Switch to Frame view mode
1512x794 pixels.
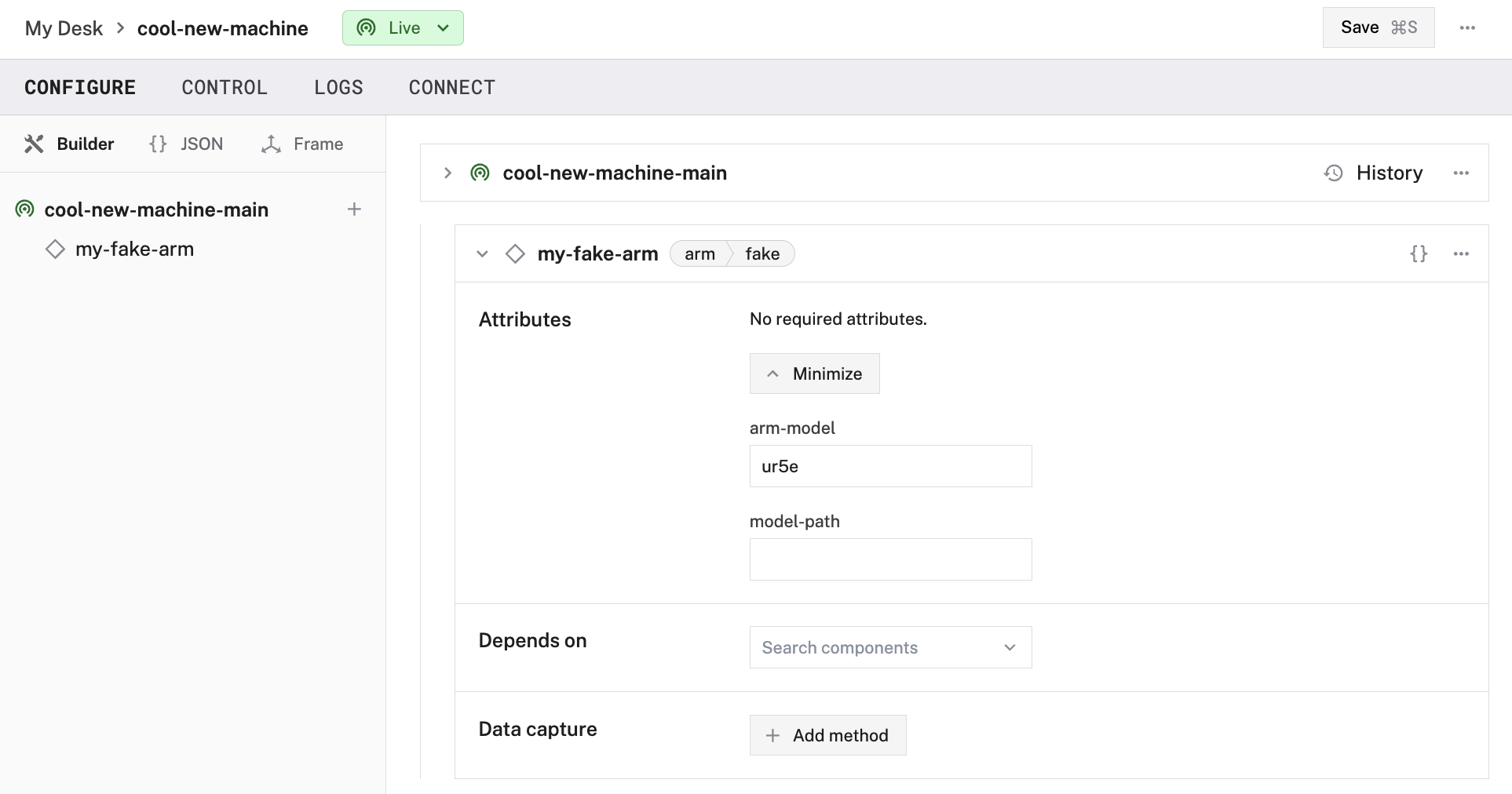[x=302, y=144]
